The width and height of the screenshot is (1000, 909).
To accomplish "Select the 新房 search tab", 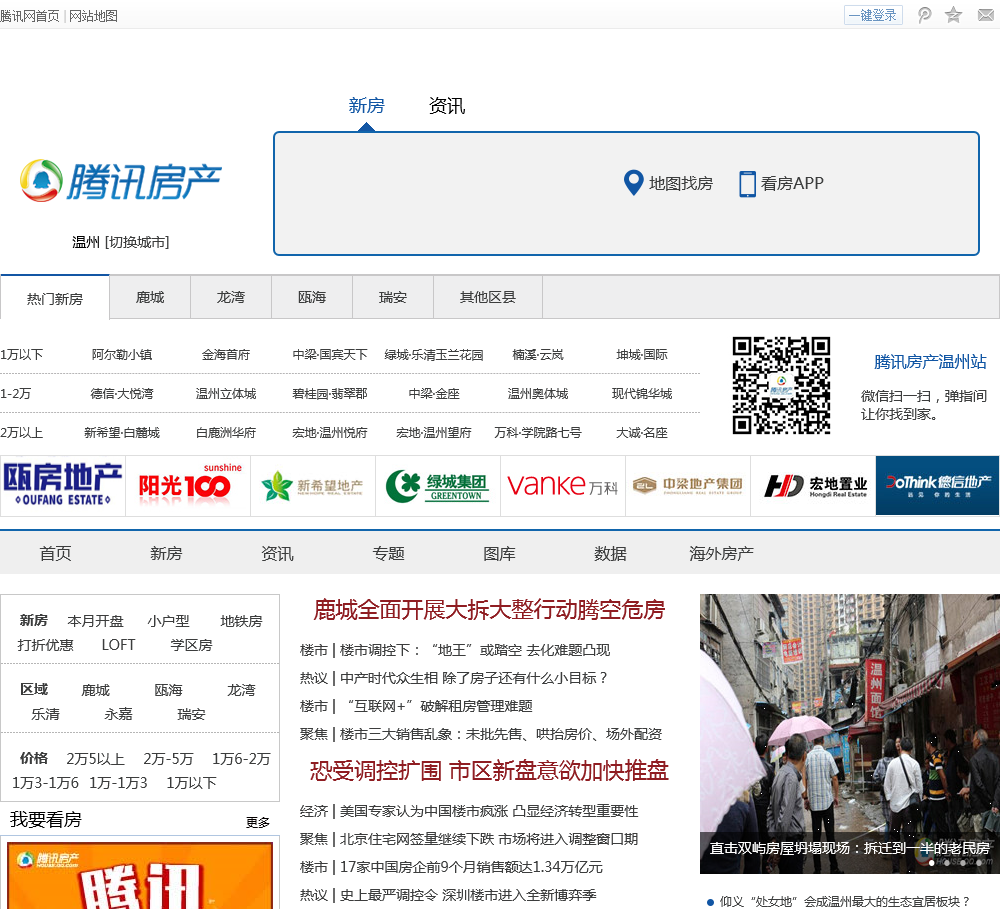I will click(x=366, y=105).
